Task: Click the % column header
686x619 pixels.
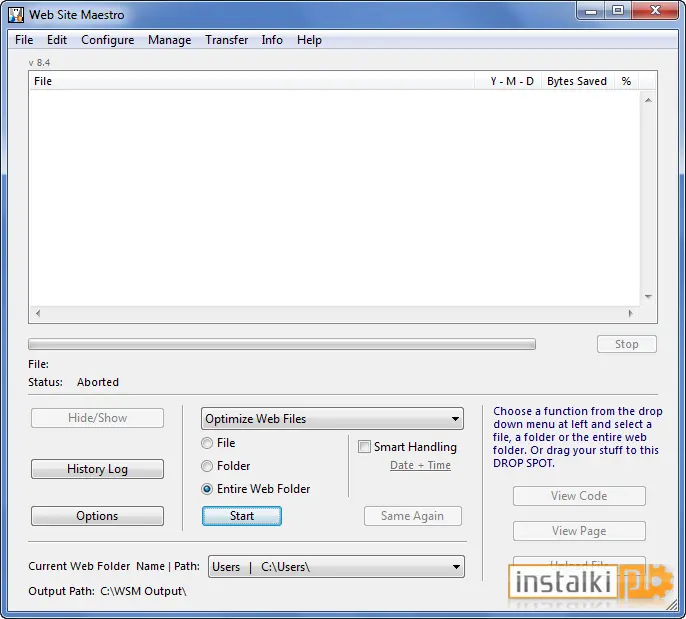Action: coord(626,81)
